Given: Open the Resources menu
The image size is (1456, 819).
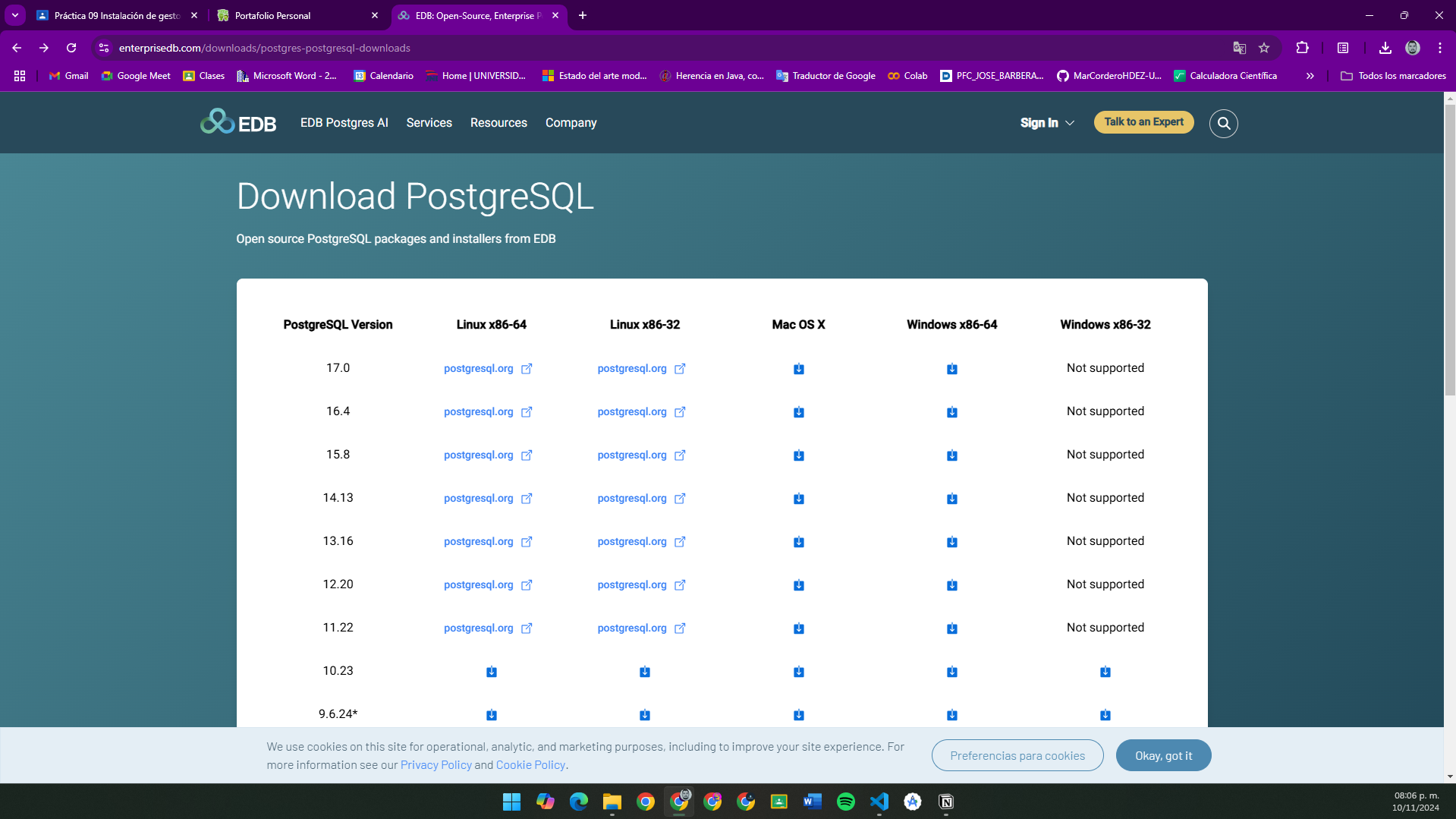Looking at the screenshot, I should pos(498,123).
